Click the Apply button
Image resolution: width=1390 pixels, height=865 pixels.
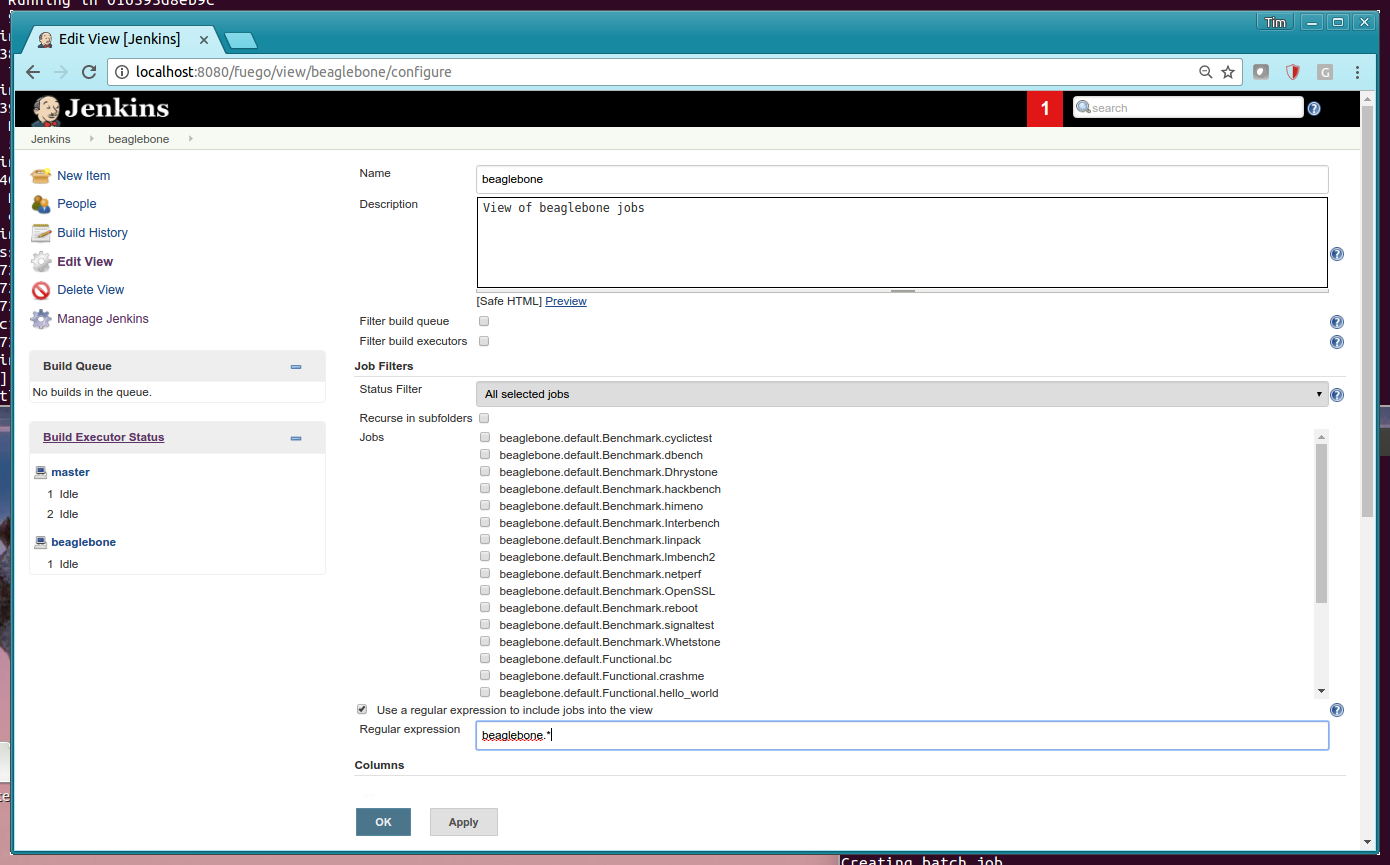tap(463, 822)
